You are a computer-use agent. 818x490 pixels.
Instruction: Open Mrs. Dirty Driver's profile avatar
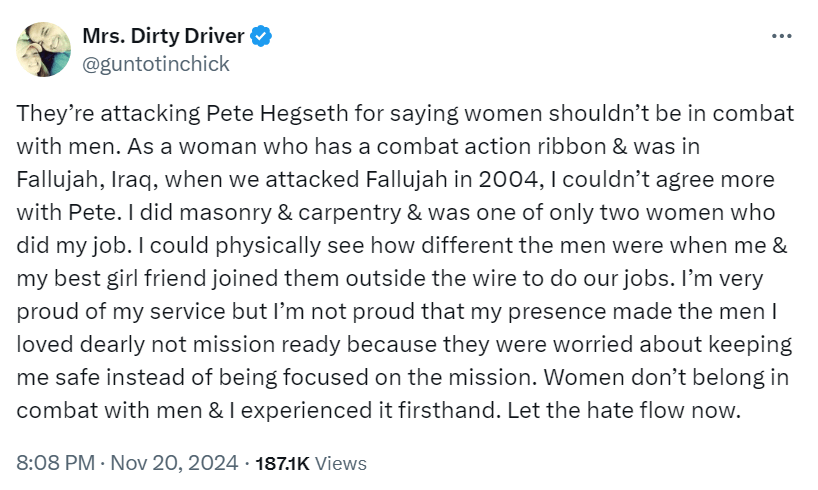(x=44, y=50)
